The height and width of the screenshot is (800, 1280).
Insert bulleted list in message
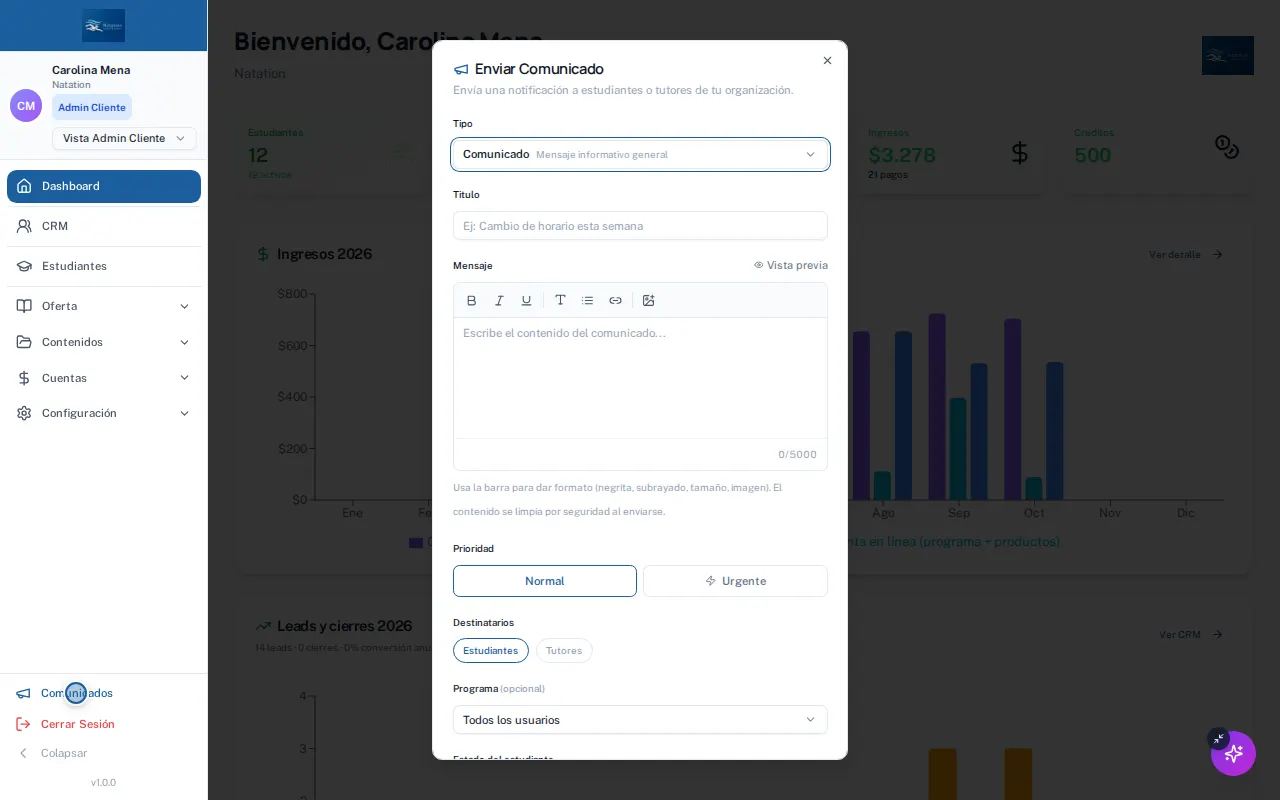pos(588,300)
